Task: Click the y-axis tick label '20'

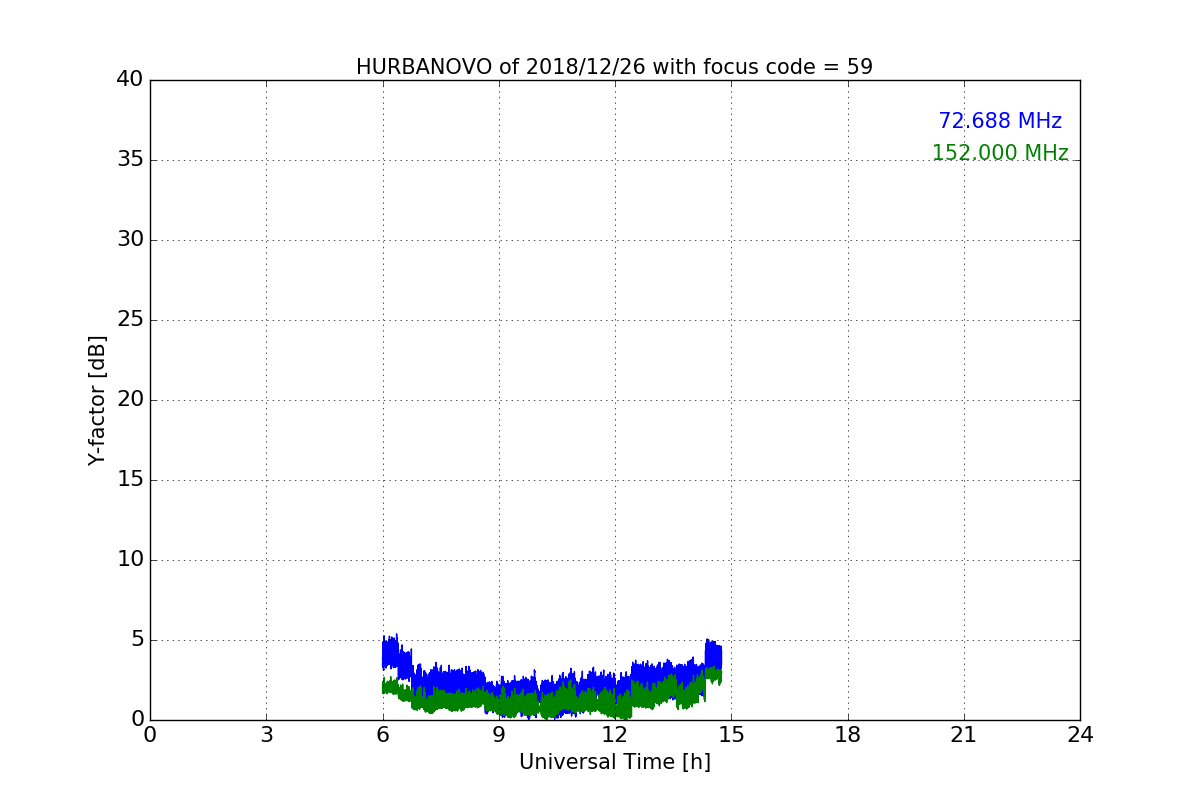Action: [130, 400]
